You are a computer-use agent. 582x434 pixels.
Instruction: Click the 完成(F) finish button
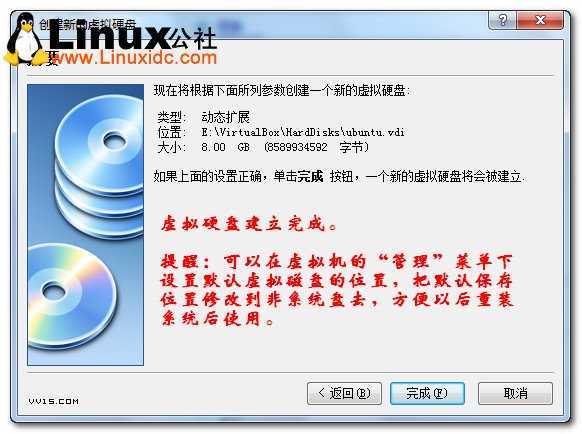pos(427,393)
